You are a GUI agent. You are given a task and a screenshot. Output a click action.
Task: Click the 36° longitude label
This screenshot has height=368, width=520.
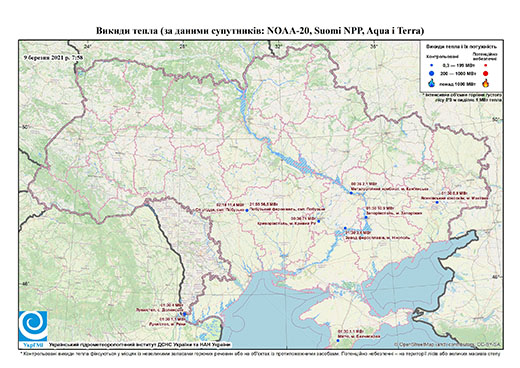tap(374, 46)
